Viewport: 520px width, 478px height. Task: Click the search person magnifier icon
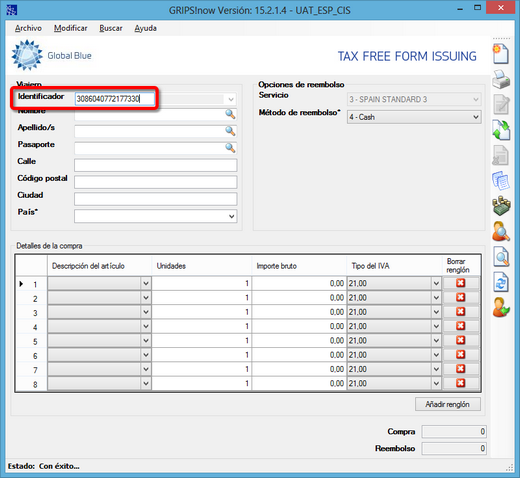501,231
